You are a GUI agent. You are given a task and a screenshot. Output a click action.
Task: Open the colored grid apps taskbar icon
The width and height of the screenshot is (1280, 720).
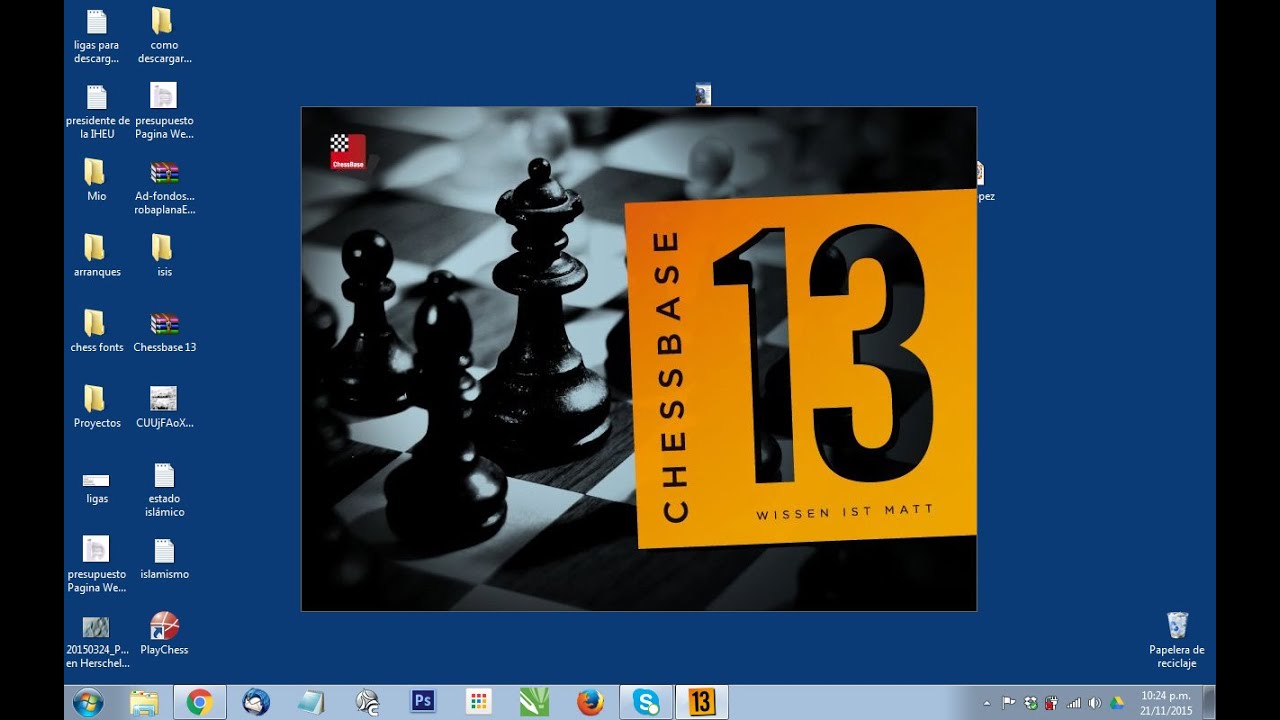click(478, 702)
